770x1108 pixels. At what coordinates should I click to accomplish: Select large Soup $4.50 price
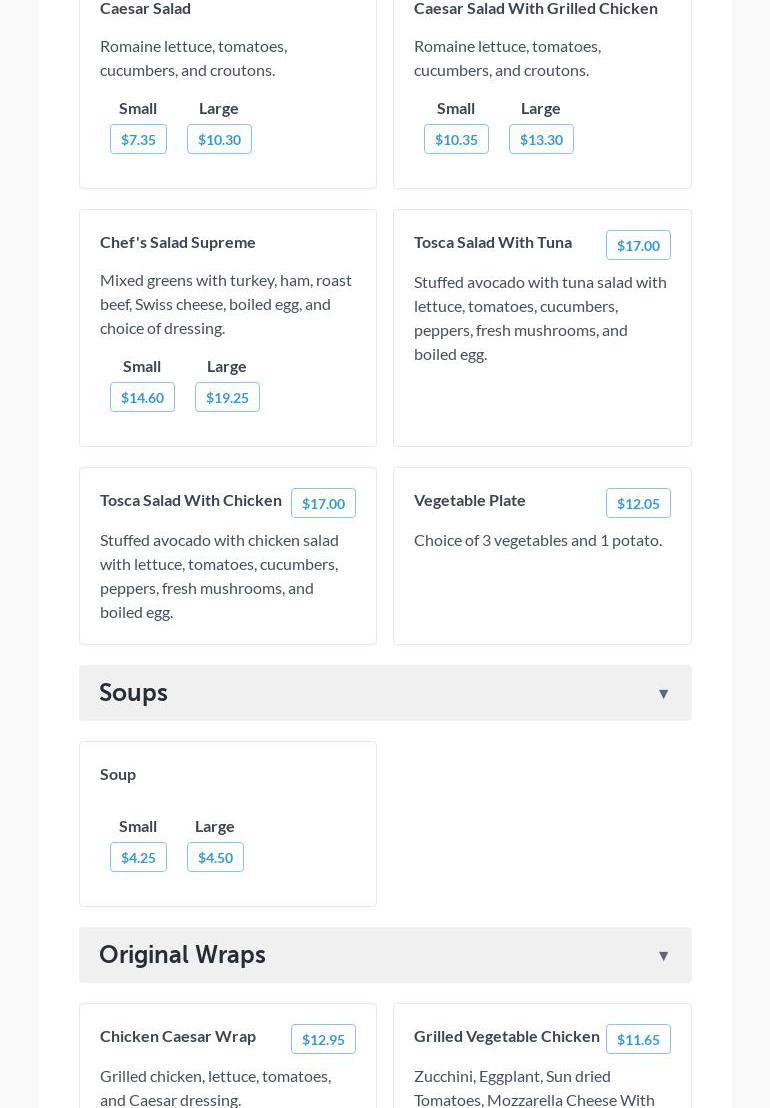215,857
